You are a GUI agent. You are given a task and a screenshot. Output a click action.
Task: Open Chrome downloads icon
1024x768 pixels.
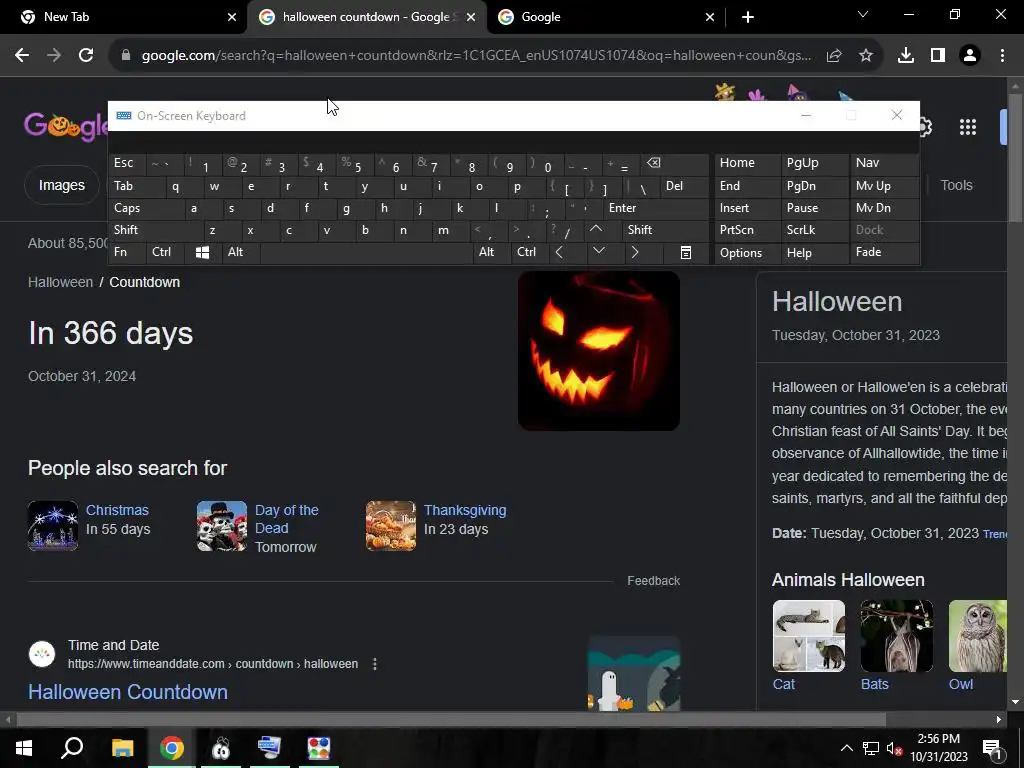(906, 56)
